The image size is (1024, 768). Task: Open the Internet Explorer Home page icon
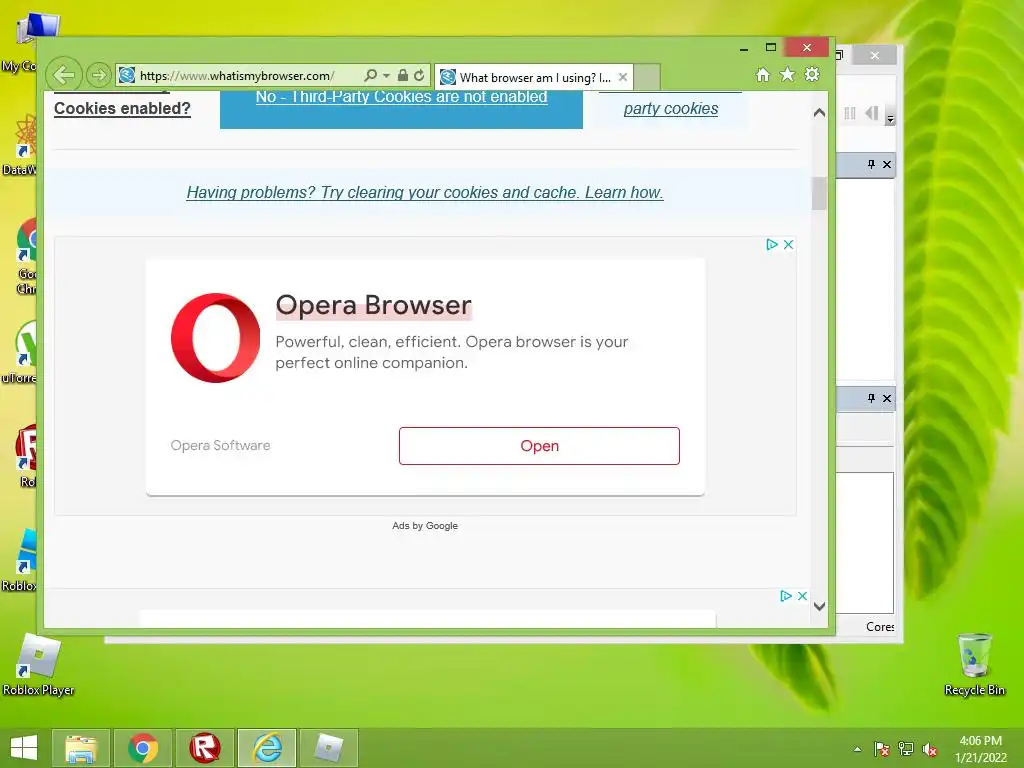pos(763,75)
